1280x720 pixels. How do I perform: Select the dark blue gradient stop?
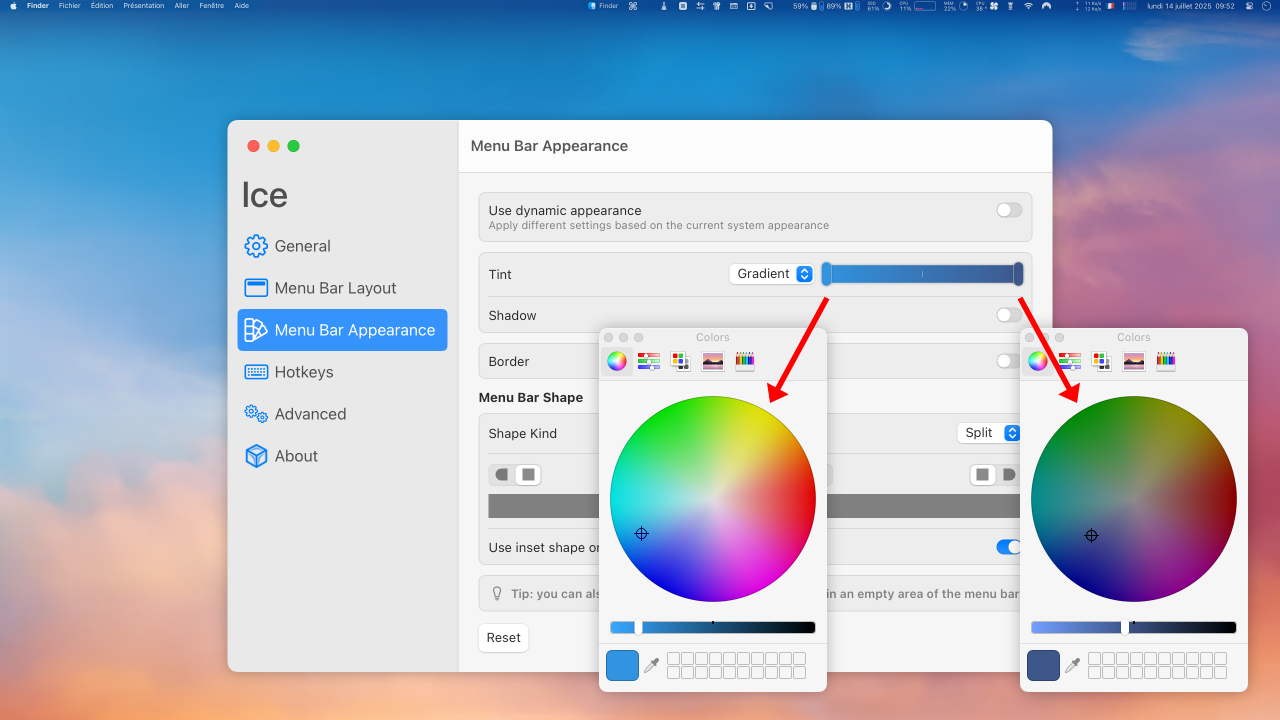click(x=1018, y=274)
